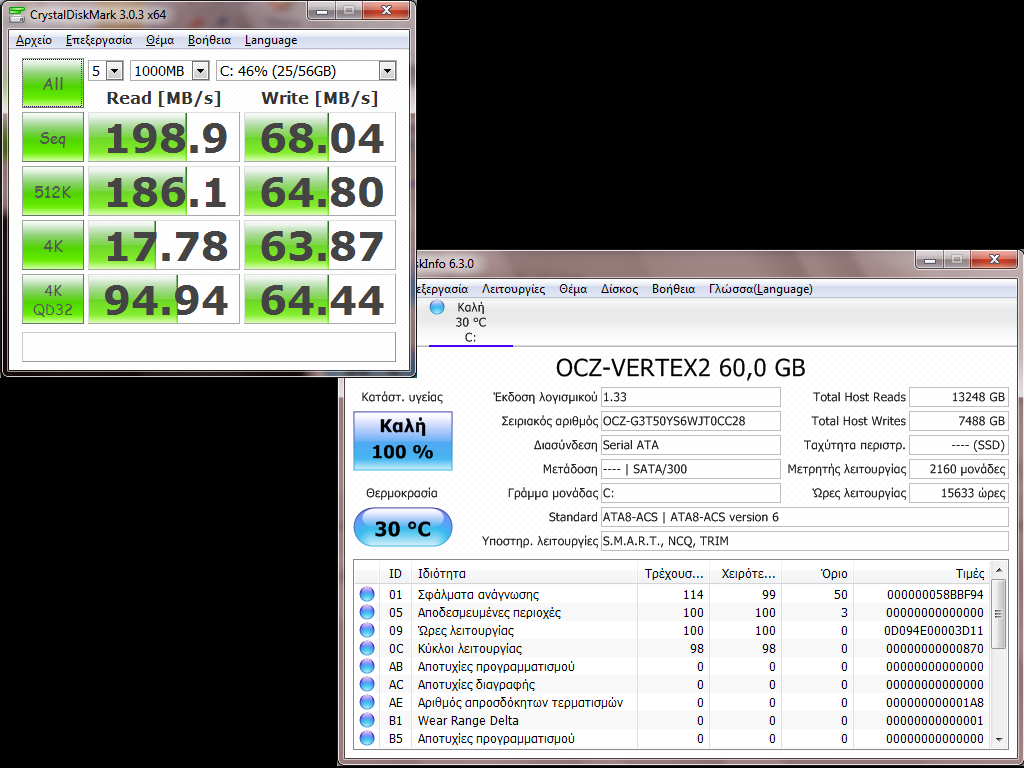Start the 4K benchmark test

(x=53, y=245)
